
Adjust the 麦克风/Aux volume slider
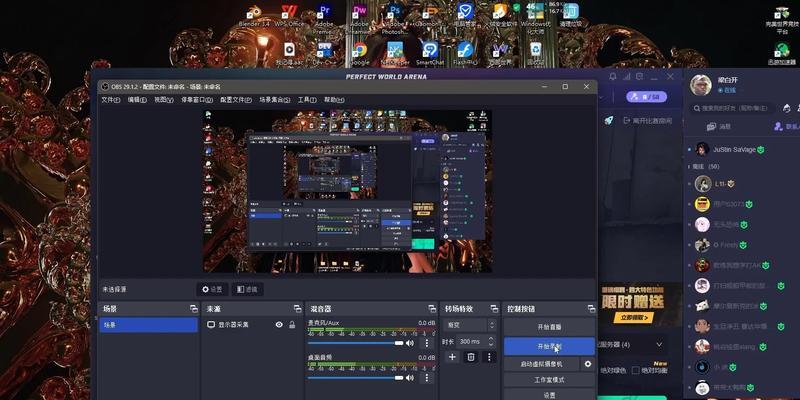coord(355,343)
